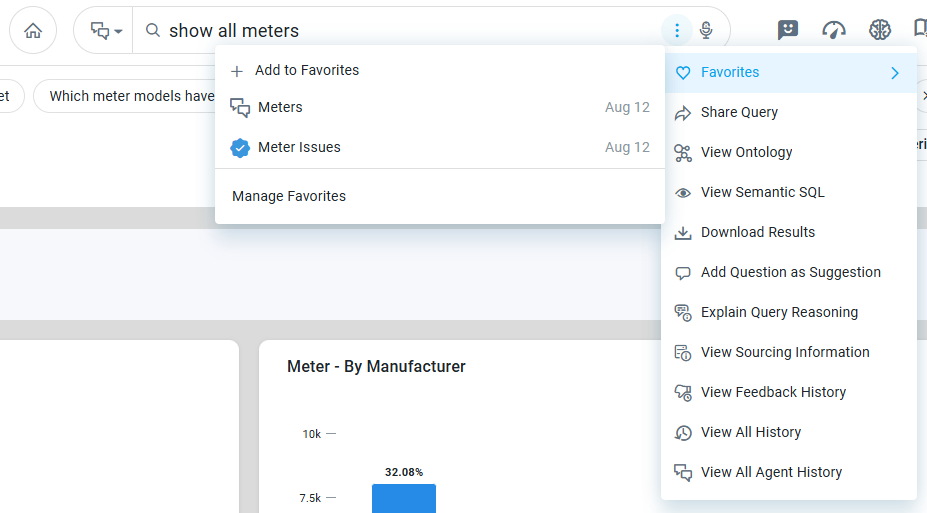
Task: Go to the home page icon
Action: (33, 30)
